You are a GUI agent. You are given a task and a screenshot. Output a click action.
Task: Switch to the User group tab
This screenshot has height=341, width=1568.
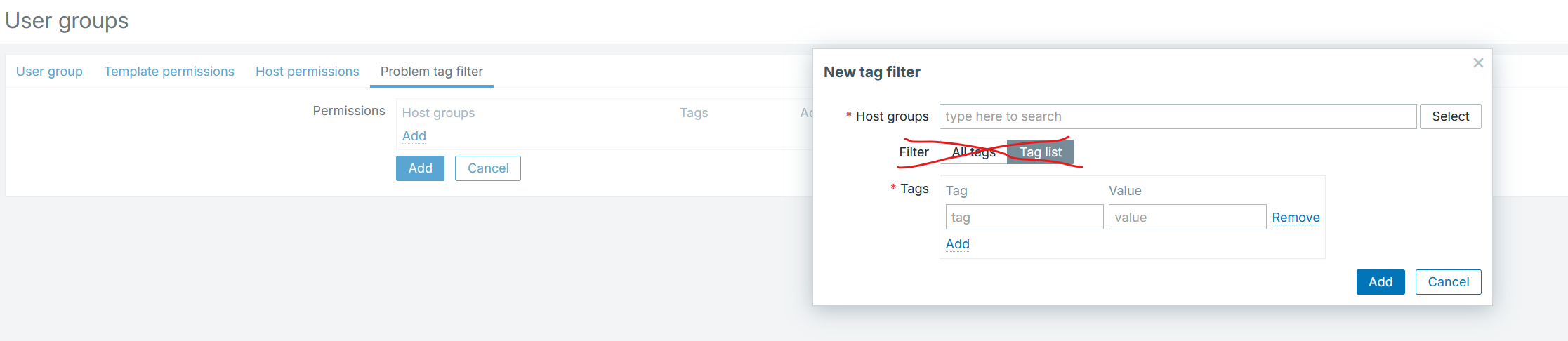tap(49, 72)
